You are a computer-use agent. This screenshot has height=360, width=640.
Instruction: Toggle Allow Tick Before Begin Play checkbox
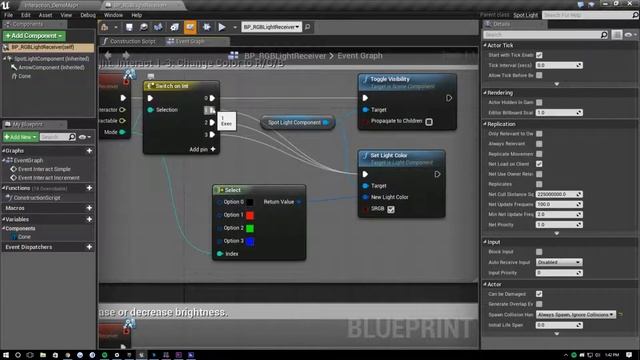pos(539,75)
